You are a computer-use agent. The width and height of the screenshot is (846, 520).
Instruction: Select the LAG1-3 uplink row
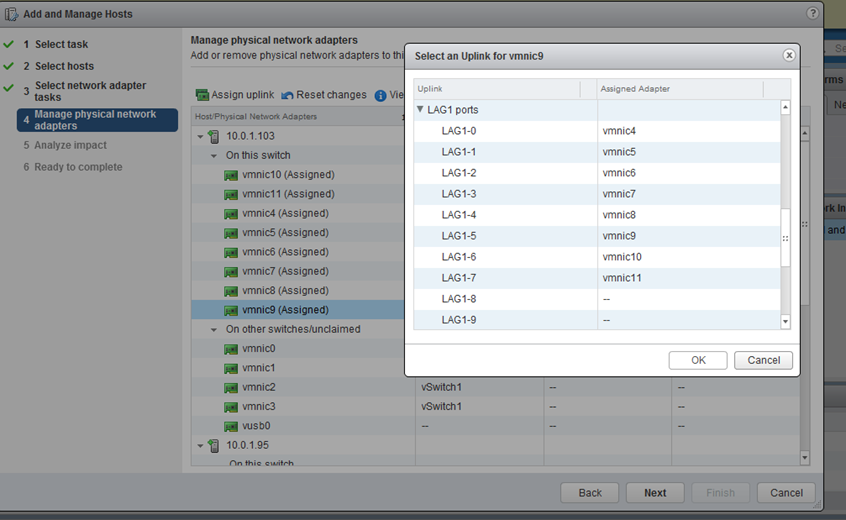tap(597, 194)
